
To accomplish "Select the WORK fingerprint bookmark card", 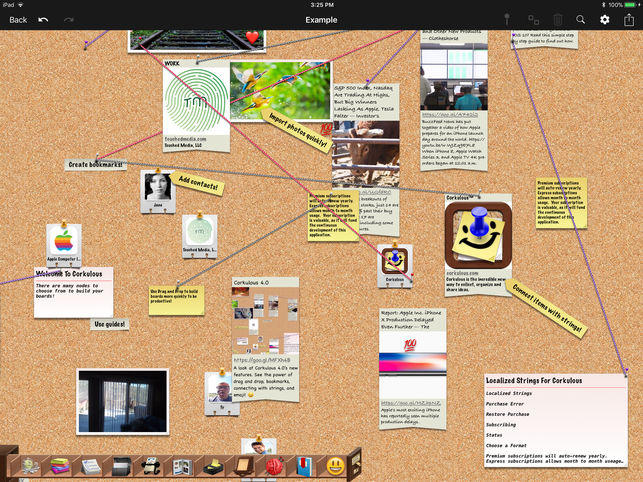I will [x=196, y=105].
